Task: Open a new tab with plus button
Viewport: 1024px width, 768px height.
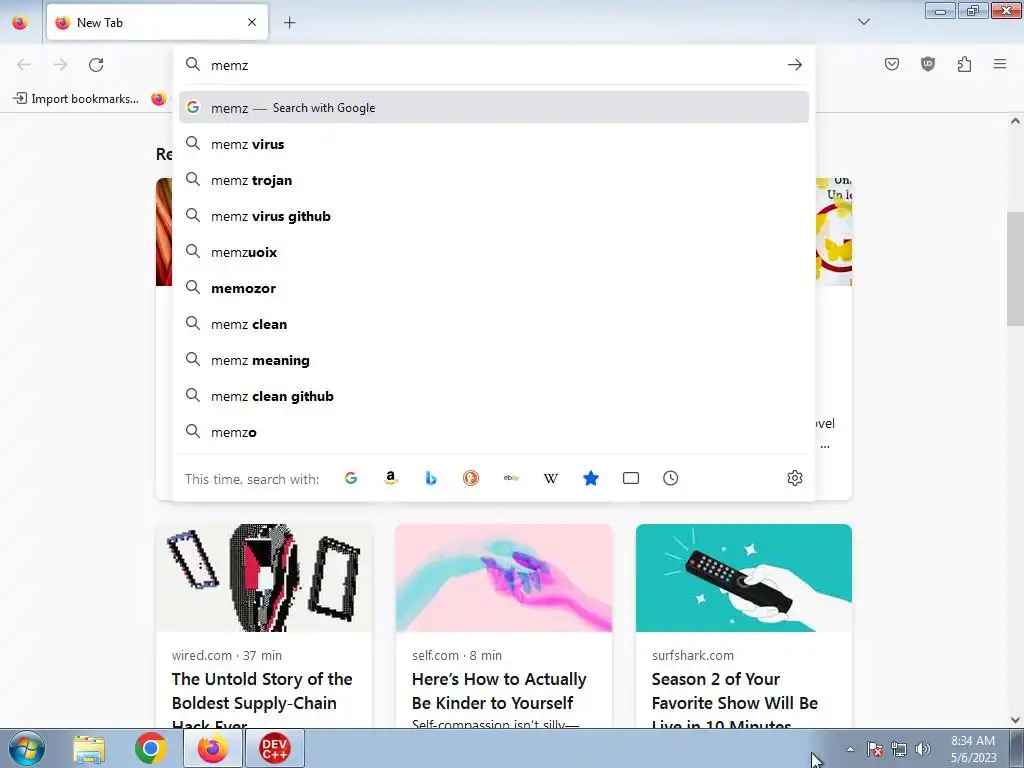Action: pyautogui.click(x=289, y=23)
